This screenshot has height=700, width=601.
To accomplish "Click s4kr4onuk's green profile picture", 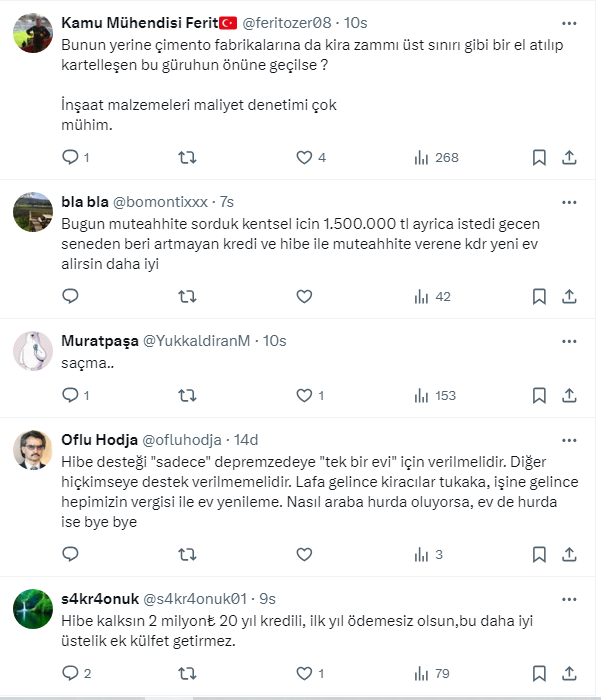I will click(x=33, y=610).
